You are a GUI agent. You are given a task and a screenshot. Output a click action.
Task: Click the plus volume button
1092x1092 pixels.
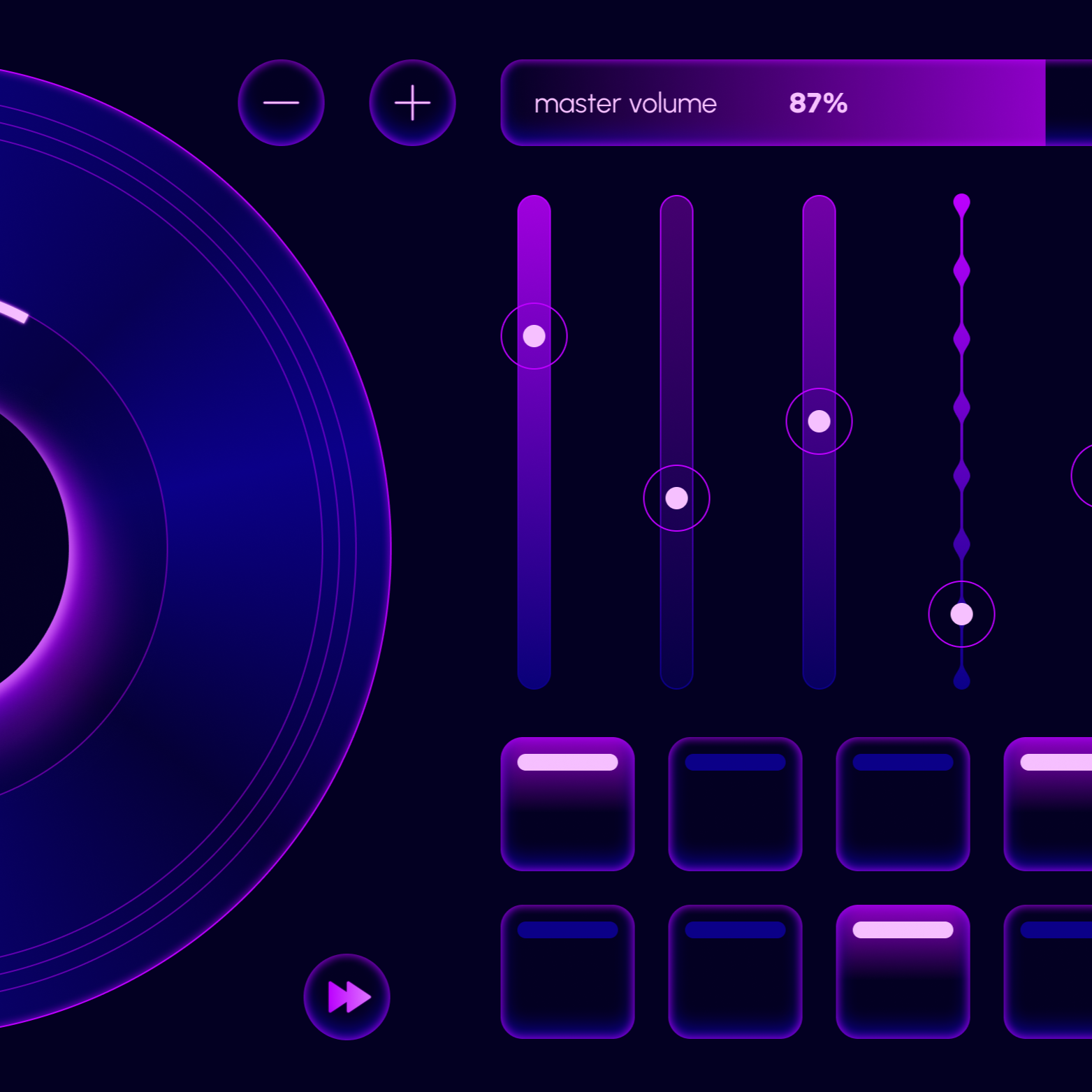click(412, 103)
